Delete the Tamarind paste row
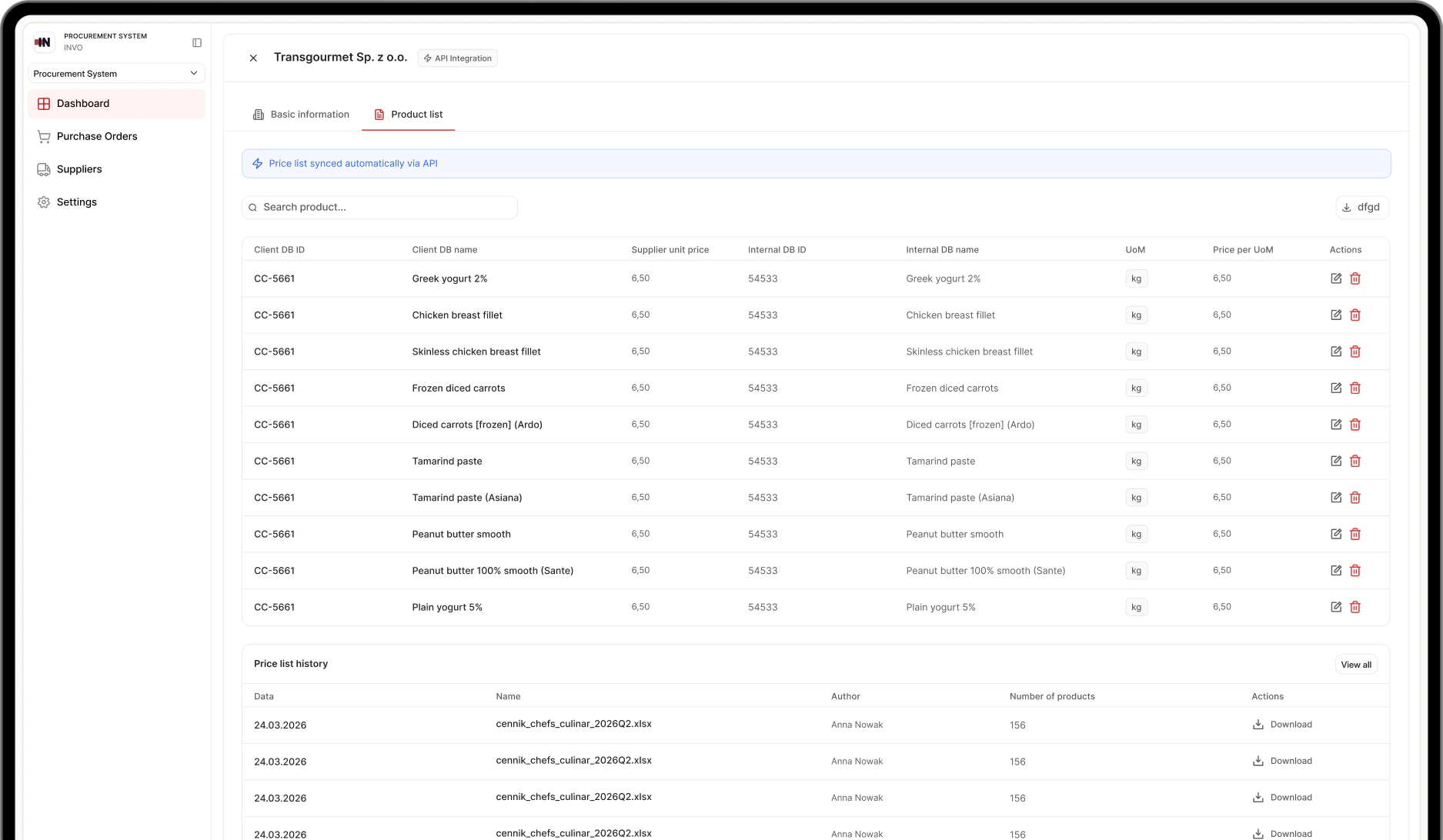1443x840 pixels. pyautogui.click(x=1355, y=461)
